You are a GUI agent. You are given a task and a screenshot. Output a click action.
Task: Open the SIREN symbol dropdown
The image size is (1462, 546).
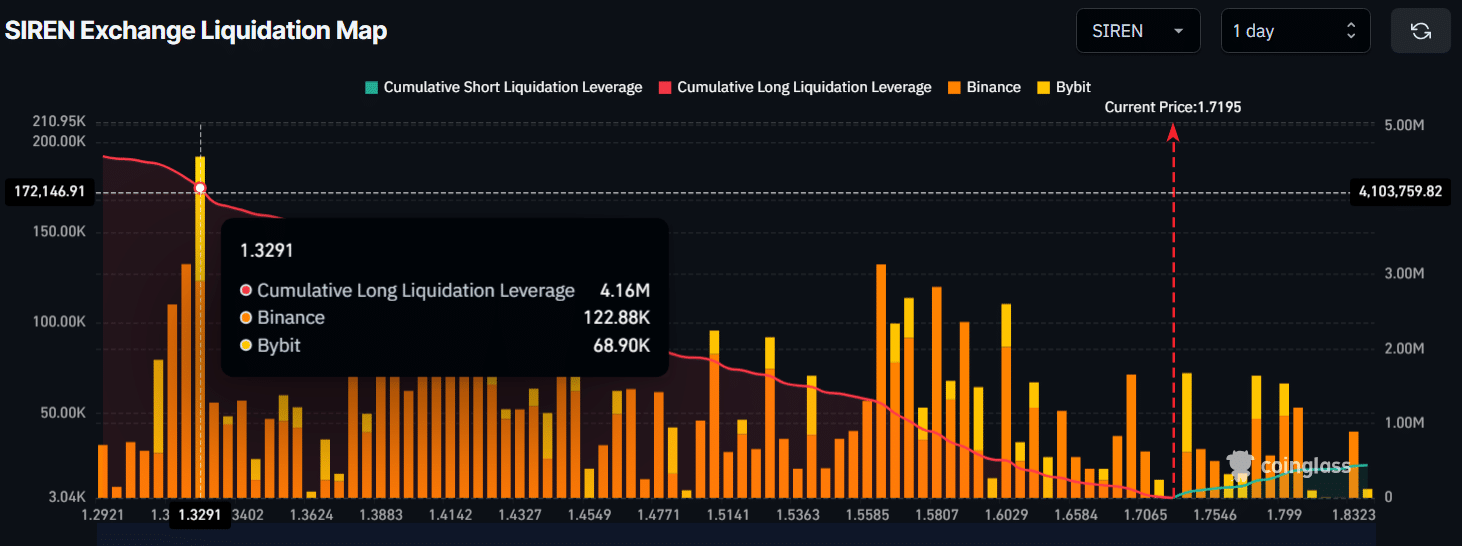tap(1137, 31)
